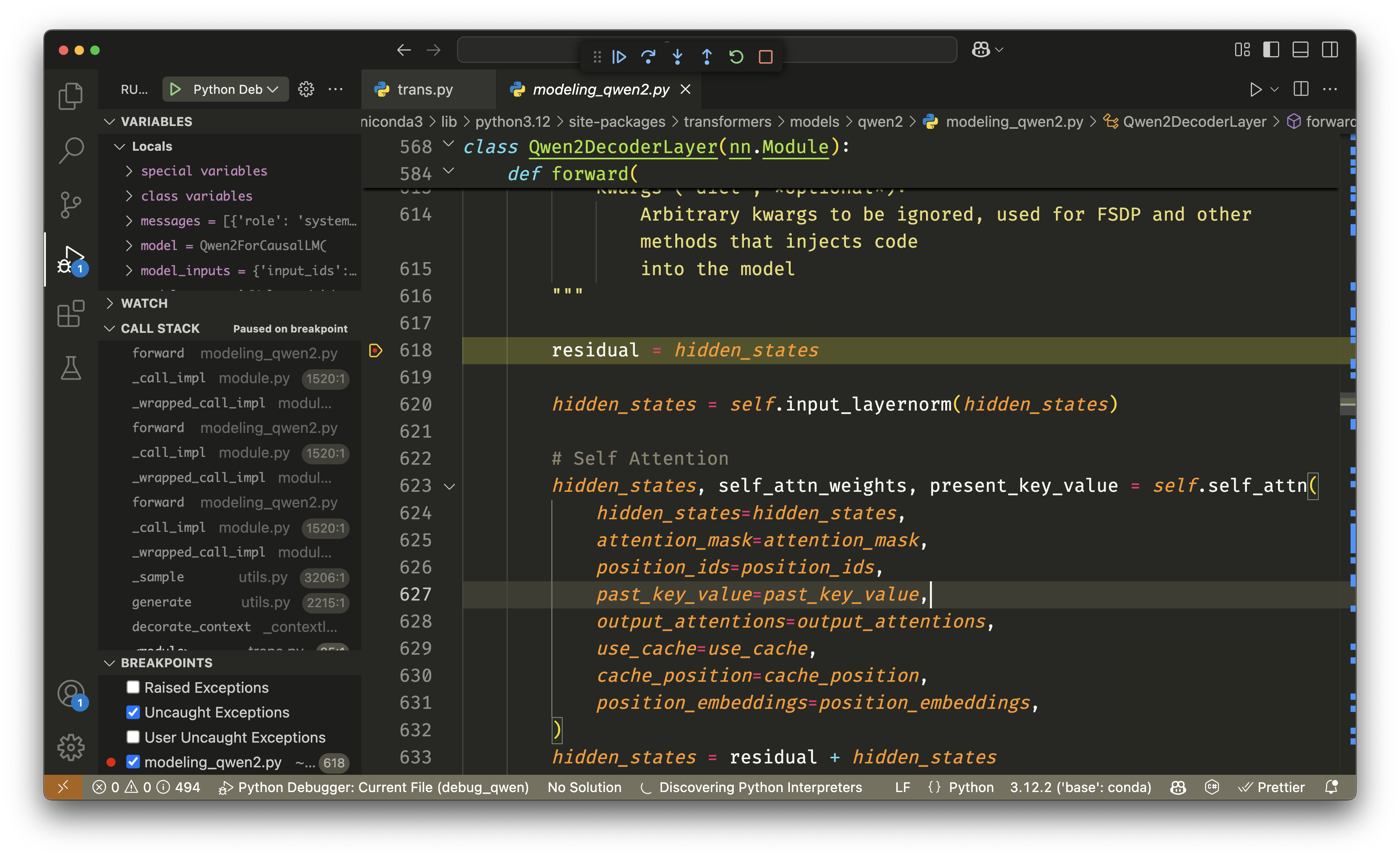Open the Extensions view
The height and width of the screenshot is (858, 1400).
click(71, 314)
